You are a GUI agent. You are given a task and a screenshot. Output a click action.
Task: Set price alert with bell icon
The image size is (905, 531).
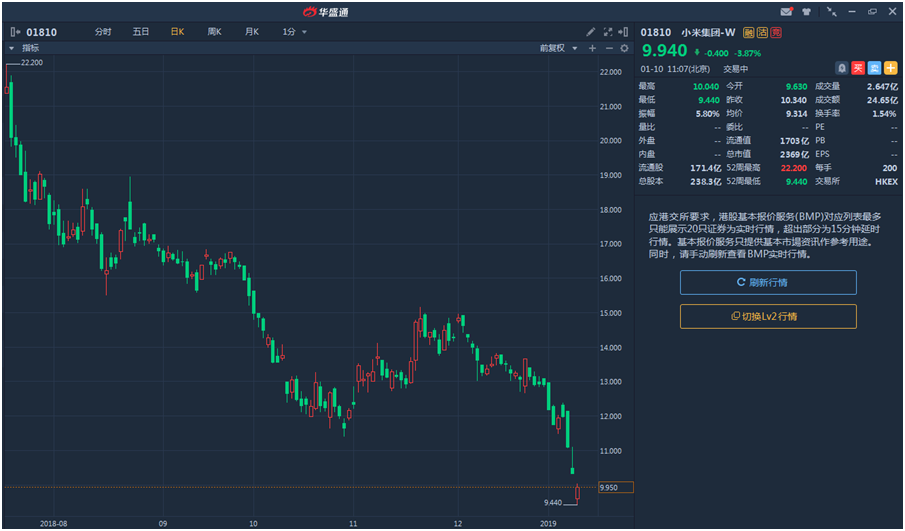click(843, 68)
